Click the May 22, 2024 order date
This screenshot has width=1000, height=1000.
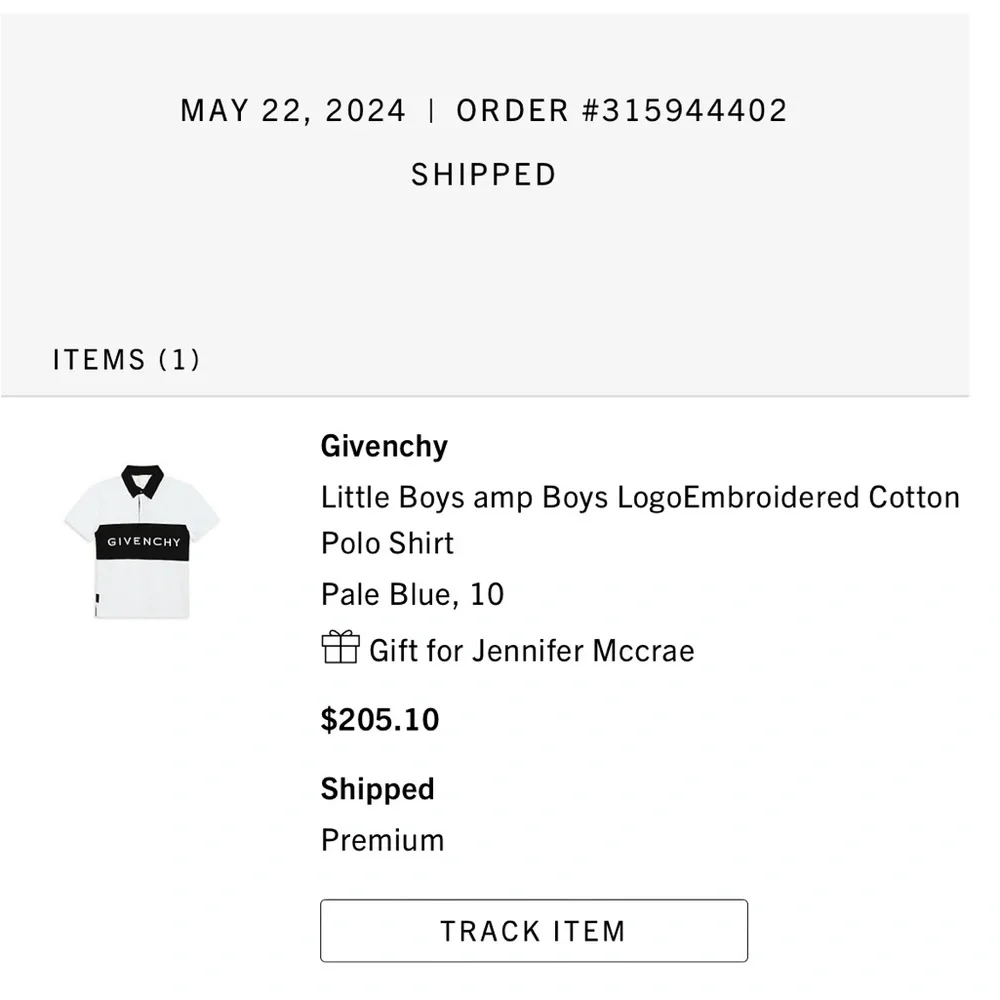(x=293, y=111)
